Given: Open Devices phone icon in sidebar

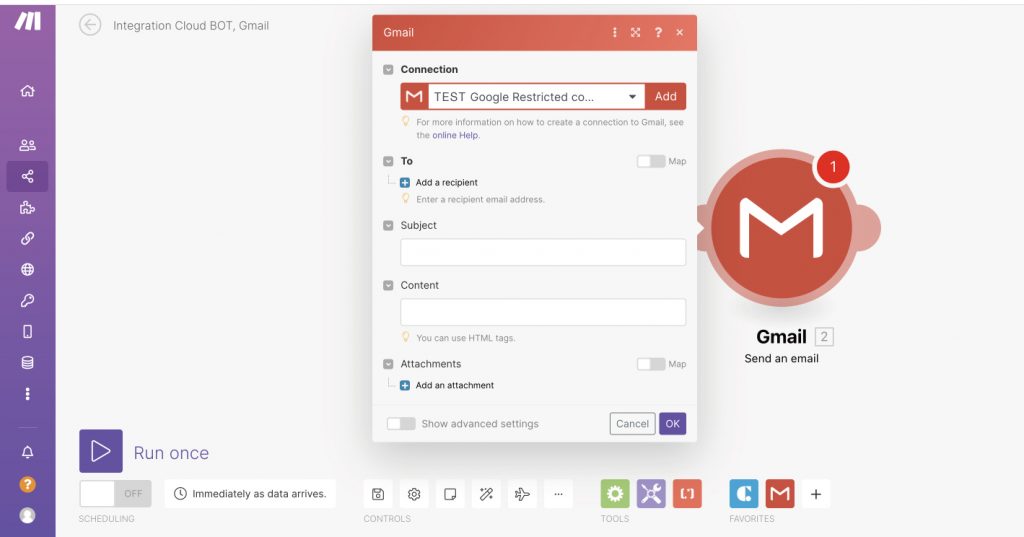Looking at the screenshot, I should (27, 332).
